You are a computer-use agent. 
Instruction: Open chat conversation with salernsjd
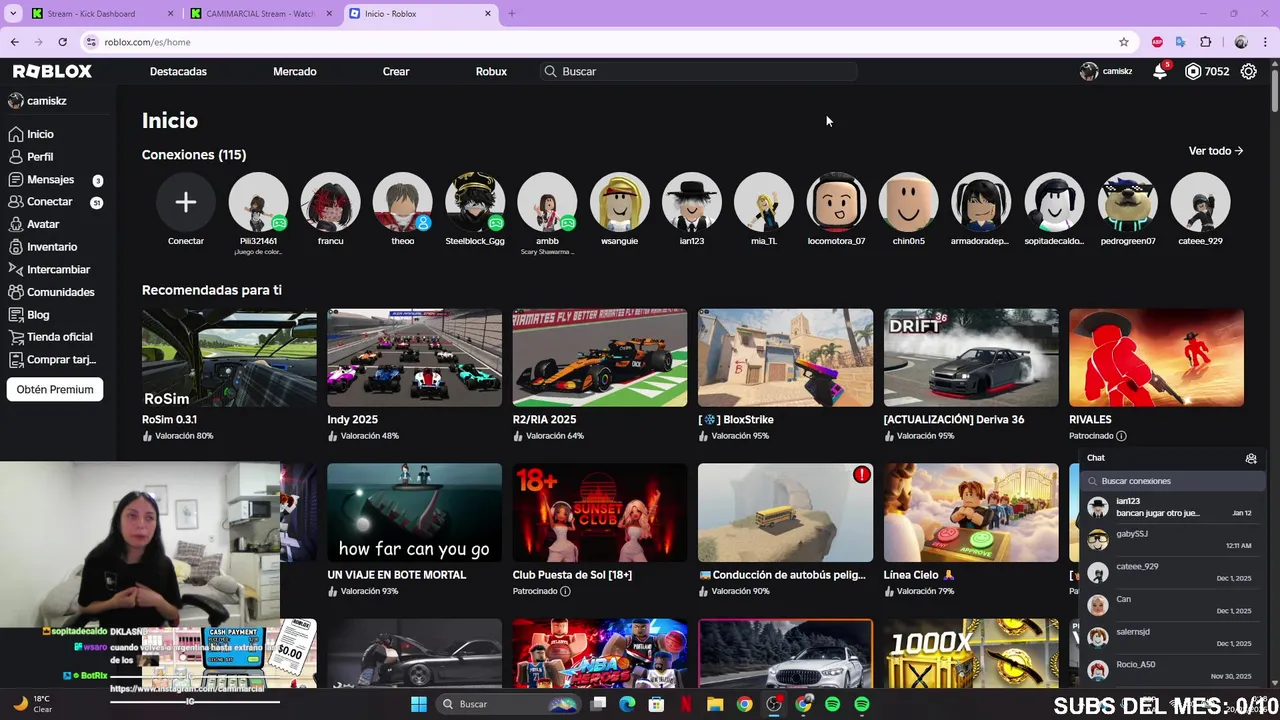(x=1172, y=637)
